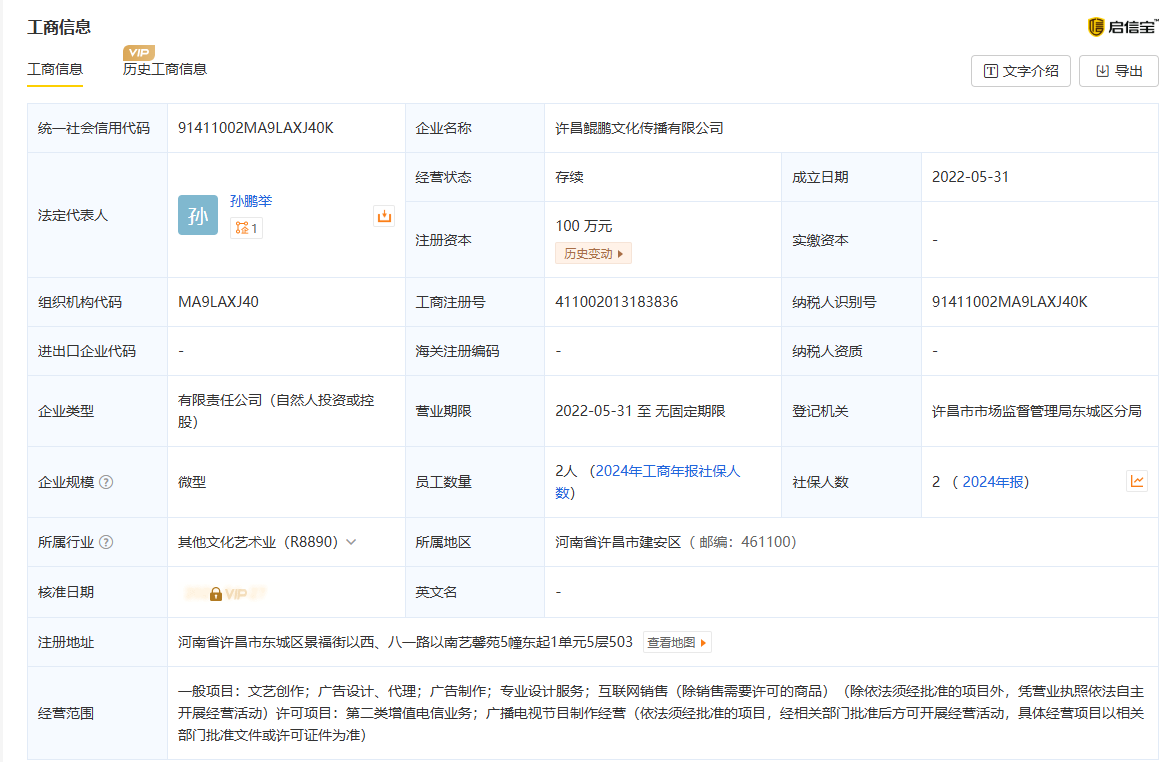The height and width of the screenshot is (762, 1171).
Task: Click the 文字介绍 button
Action: pos(1020,71)
